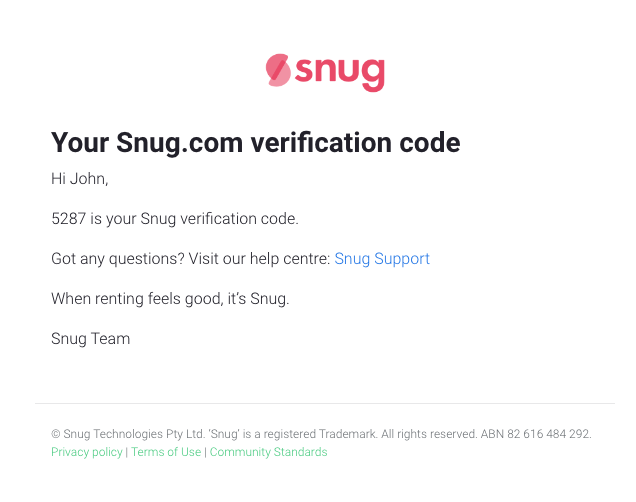The image size is (636, 502).
Task: Click the pink Snug logo circle mark
Action: tap(278, 70)
